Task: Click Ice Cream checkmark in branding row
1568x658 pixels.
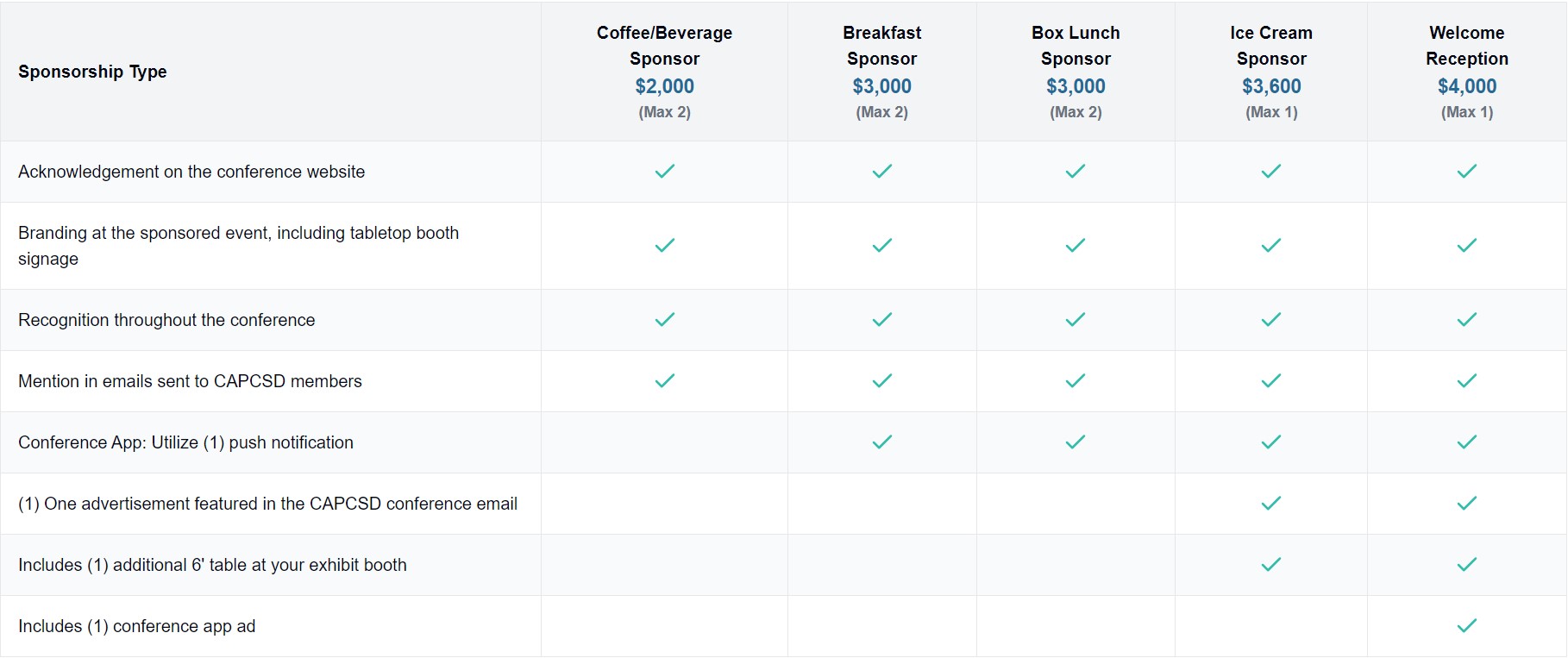Action: 1271,246
